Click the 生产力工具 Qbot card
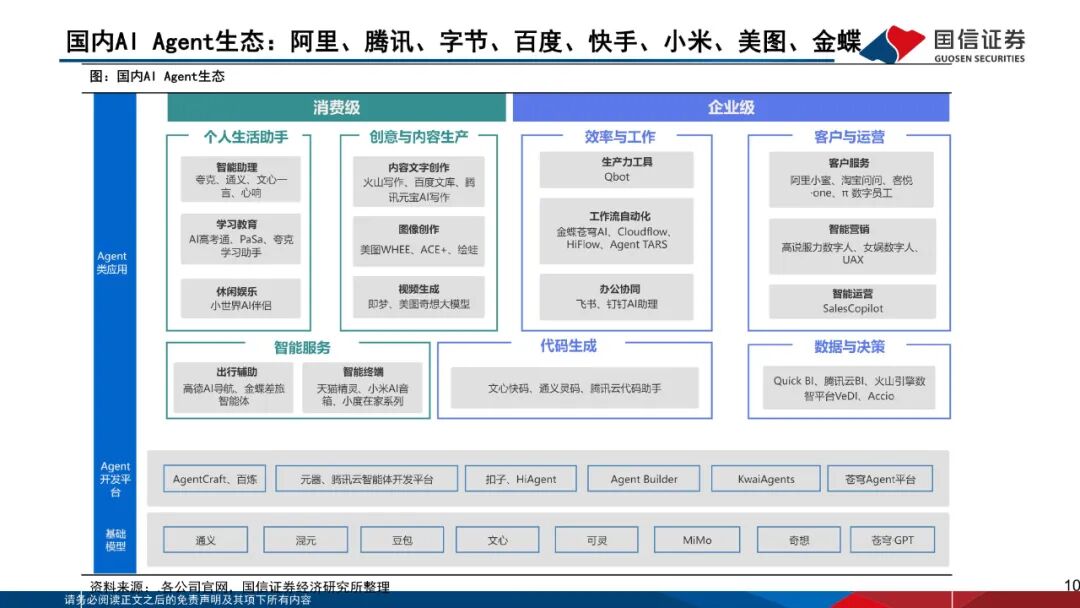 pyautogui.click(x=617, y=170)
